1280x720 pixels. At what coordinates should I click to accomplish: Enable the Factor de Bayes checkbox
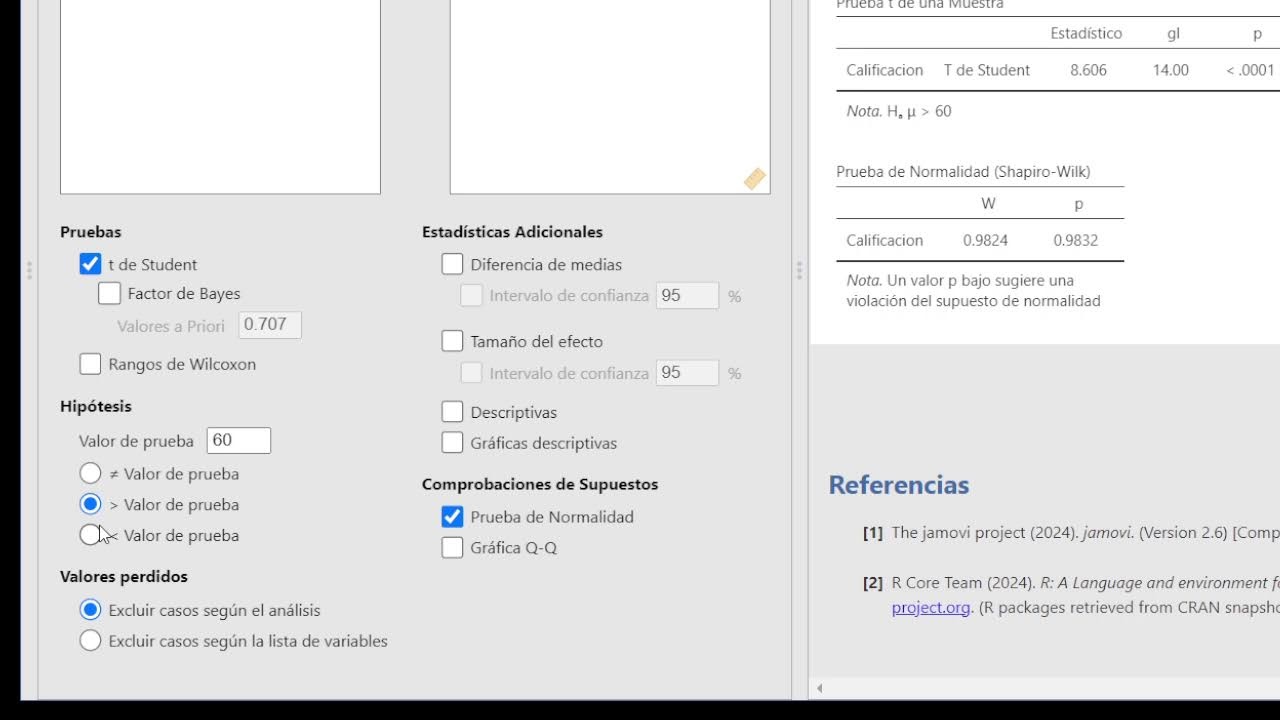(x=109, y=293)
